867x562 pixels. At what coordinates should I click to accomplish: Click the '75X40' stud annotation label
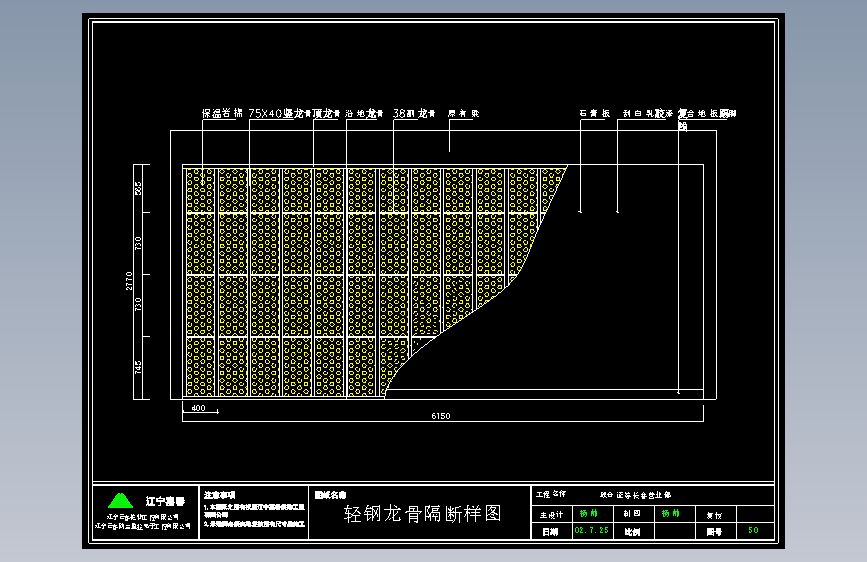[280, 113]
